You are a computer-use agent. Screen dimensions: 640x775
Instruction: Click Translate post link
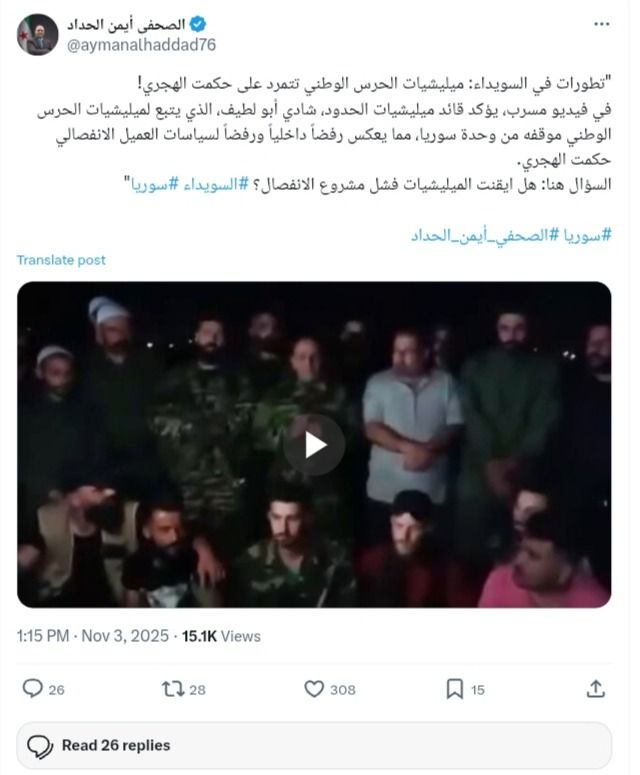coord(61,260)
